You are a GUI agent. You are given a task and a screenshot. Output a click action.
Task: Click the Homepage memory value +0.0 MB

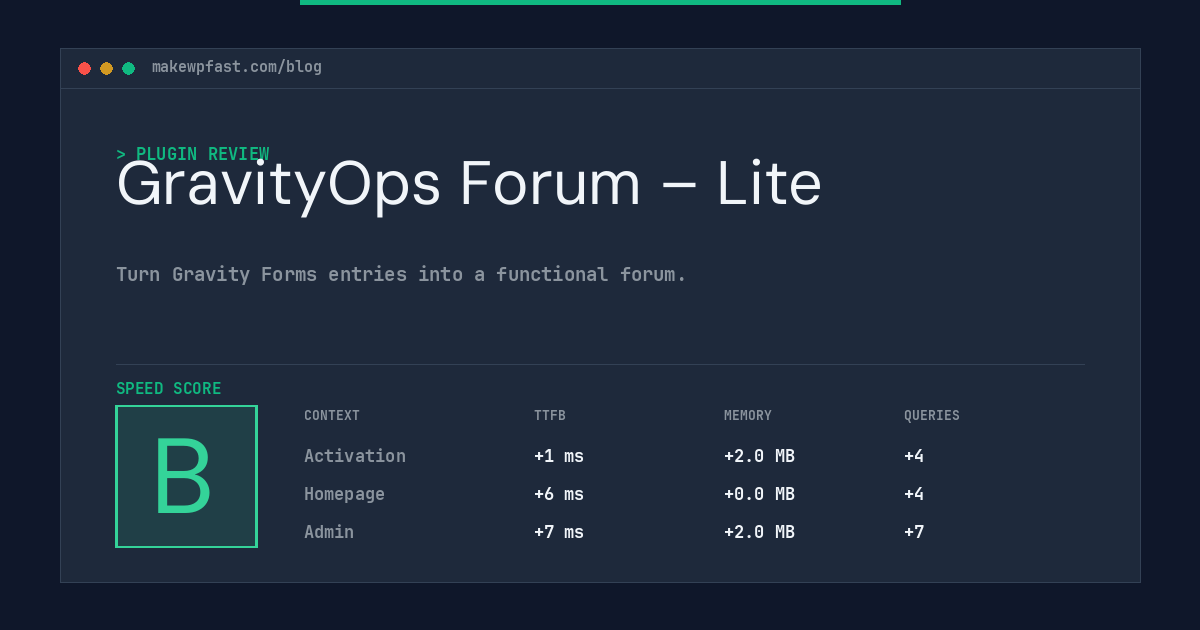click(759, 494)
